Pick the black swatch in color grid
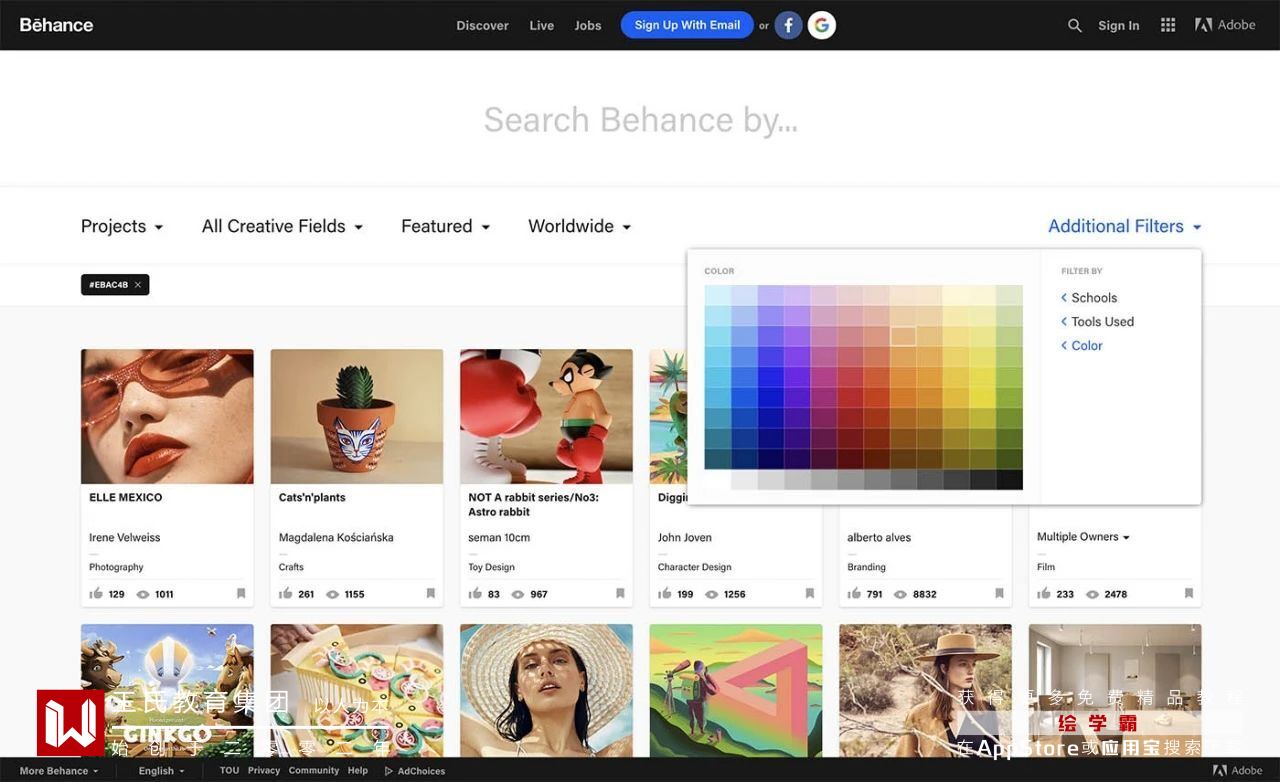 pos(1009,480)
